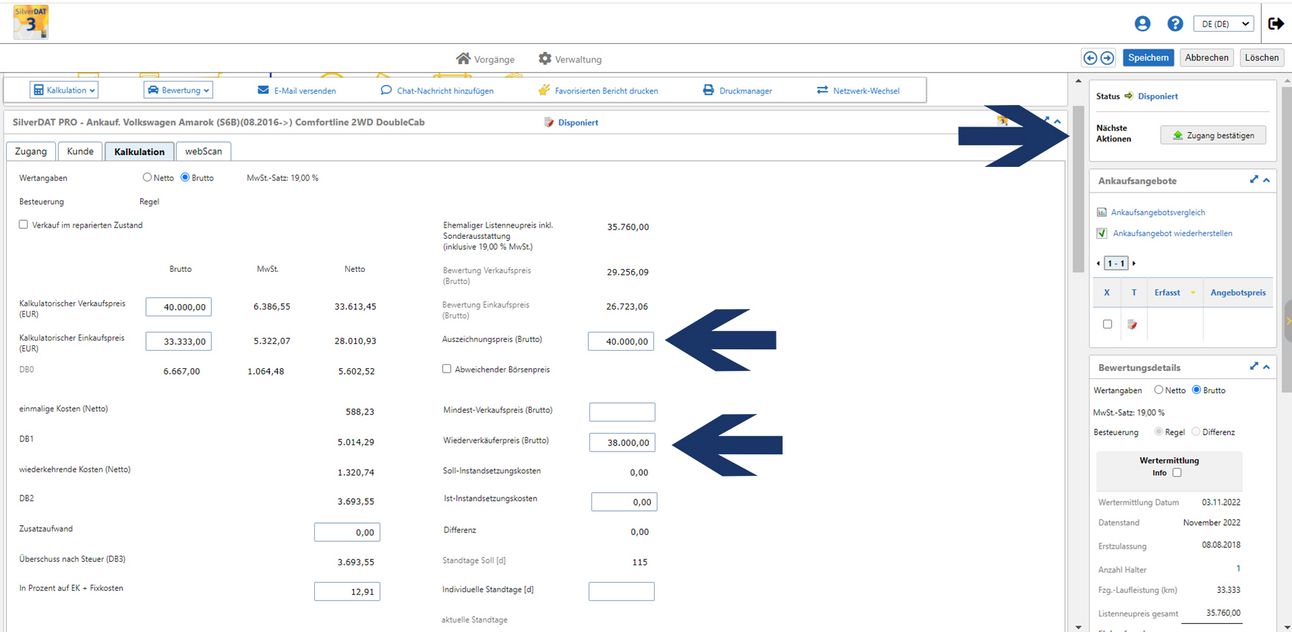1292x632 pixels.
Task: Open the Kalkulation dropdown menu
Action: point(64,90)
